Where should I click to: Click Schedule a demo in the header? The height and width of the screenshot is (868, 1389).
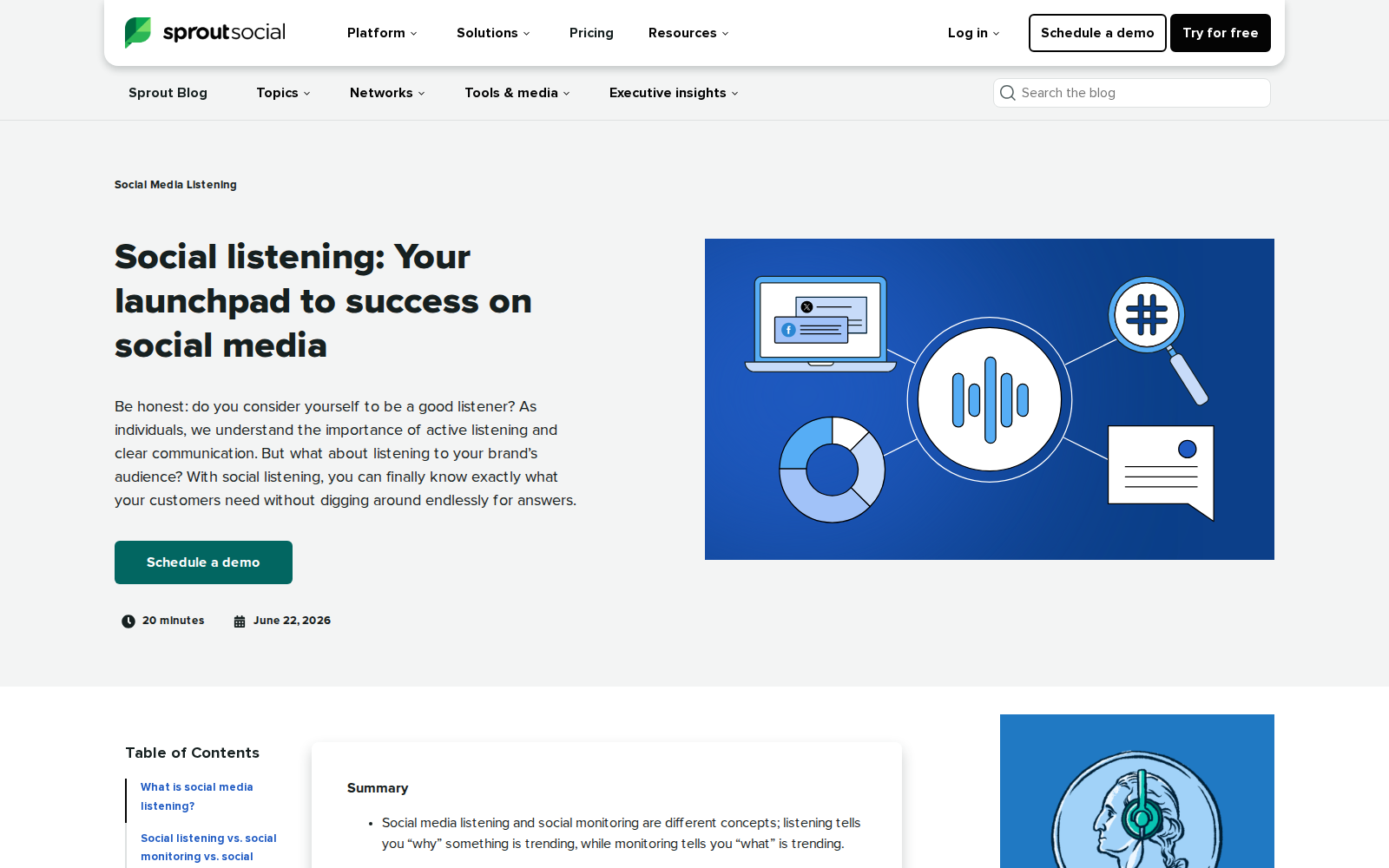pos(1097,33)
